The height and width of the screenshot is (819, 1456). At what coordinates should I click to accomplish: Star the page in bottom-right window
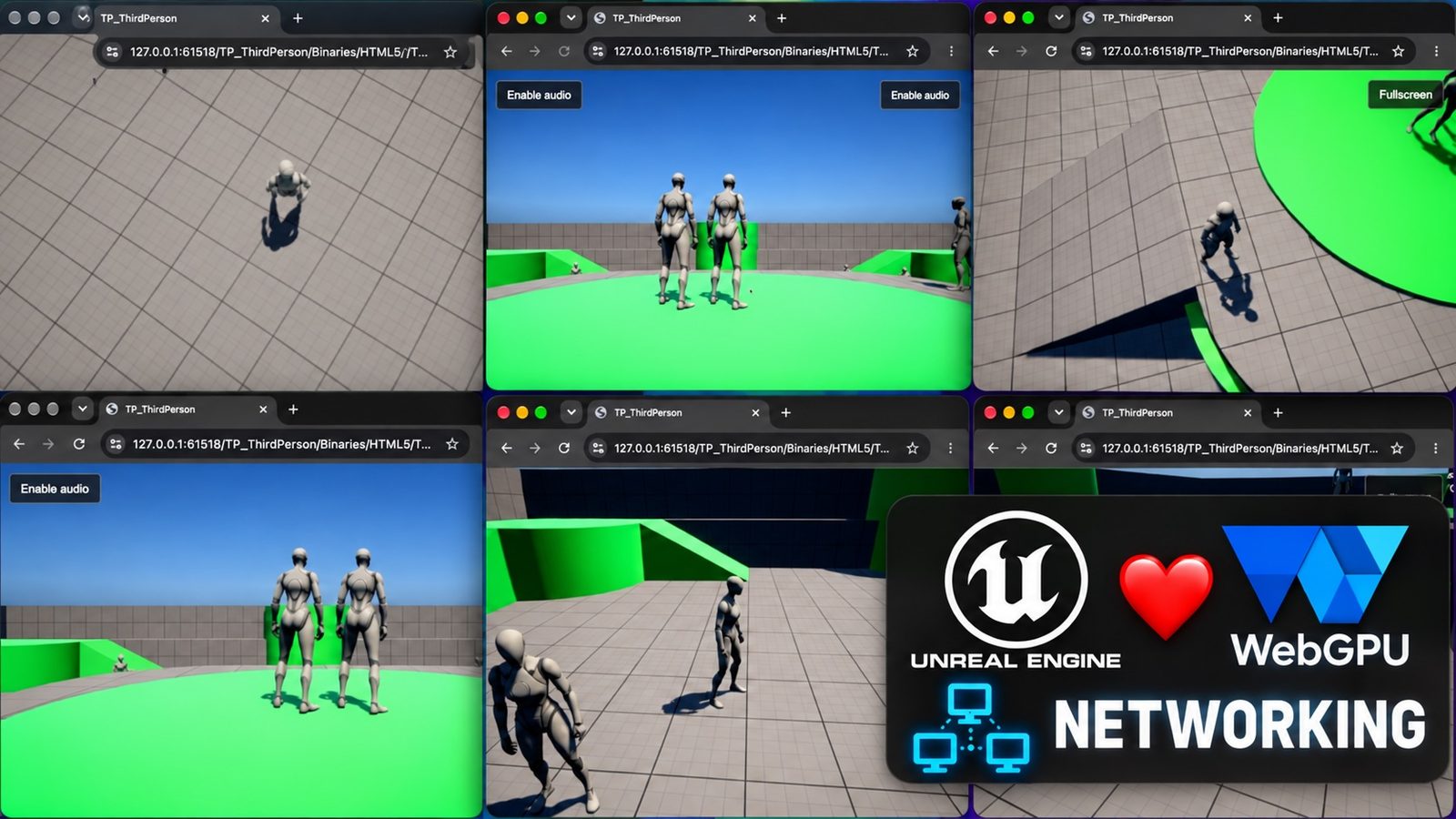[1397, 448]
